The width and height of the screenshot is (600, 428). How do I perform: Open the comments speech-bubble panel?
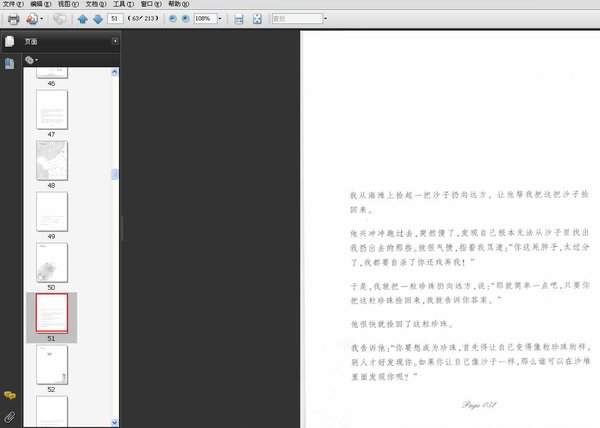(x=10, y=395)
